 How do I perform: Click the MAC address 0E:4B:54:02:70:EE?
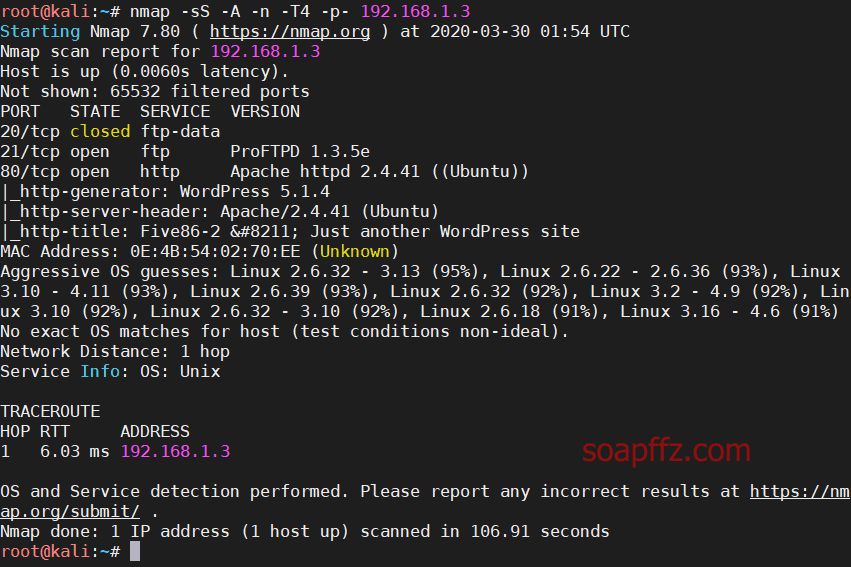[215, 251]
